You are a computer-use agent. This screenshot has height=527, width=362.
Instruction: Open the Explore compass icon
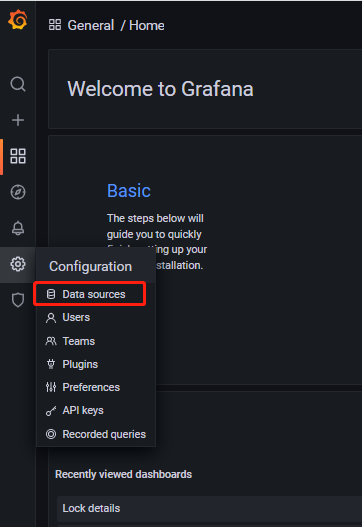click(x=18, y=192)
